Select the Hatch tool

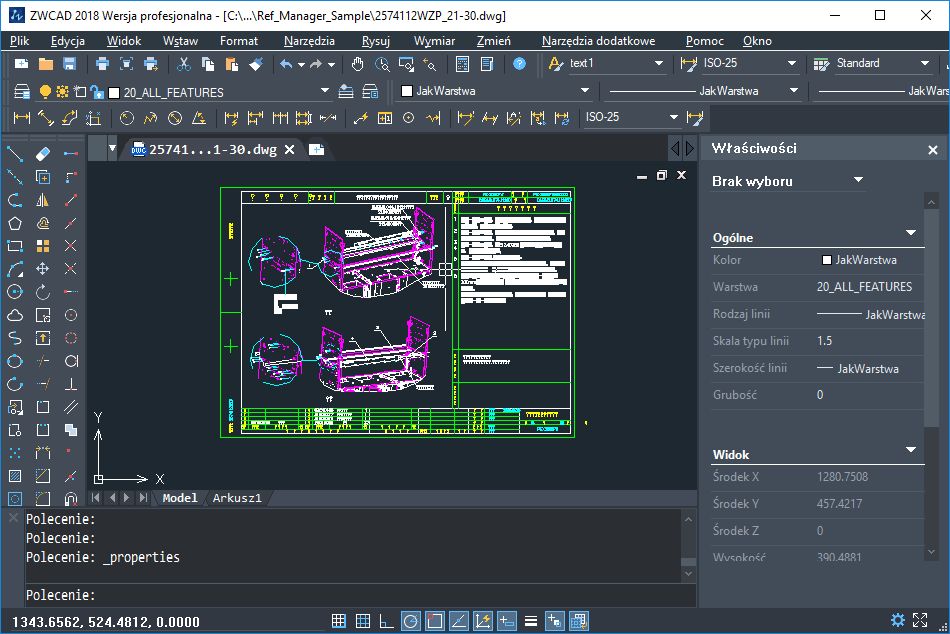pos(15,476)
